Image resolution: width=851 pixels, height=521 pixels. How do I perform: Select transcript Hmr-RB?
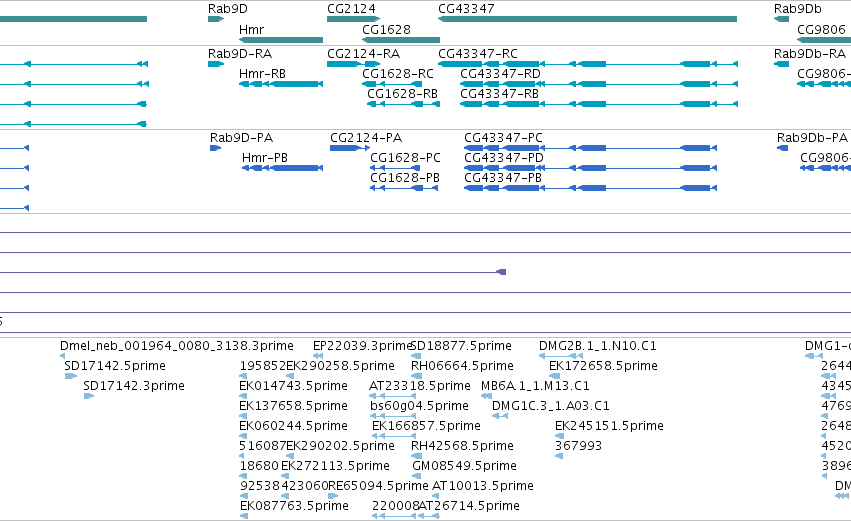(281, 84)
